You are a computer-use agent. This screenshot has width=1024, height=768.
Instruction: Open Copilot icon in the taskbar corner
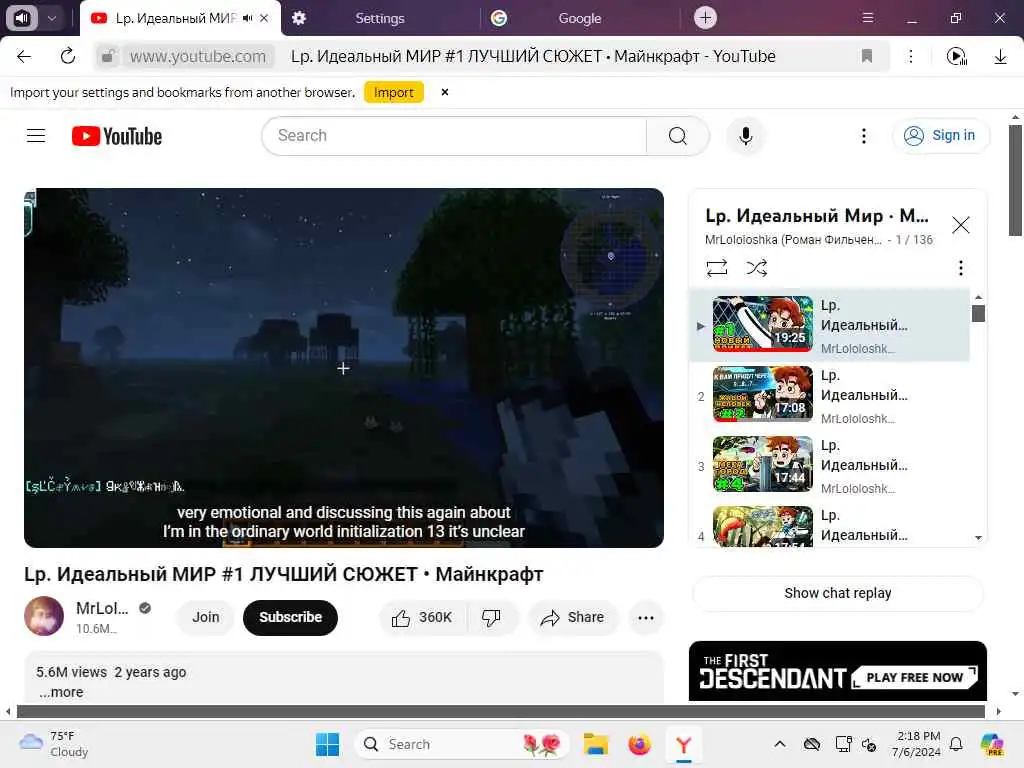(x=992, y=744)
